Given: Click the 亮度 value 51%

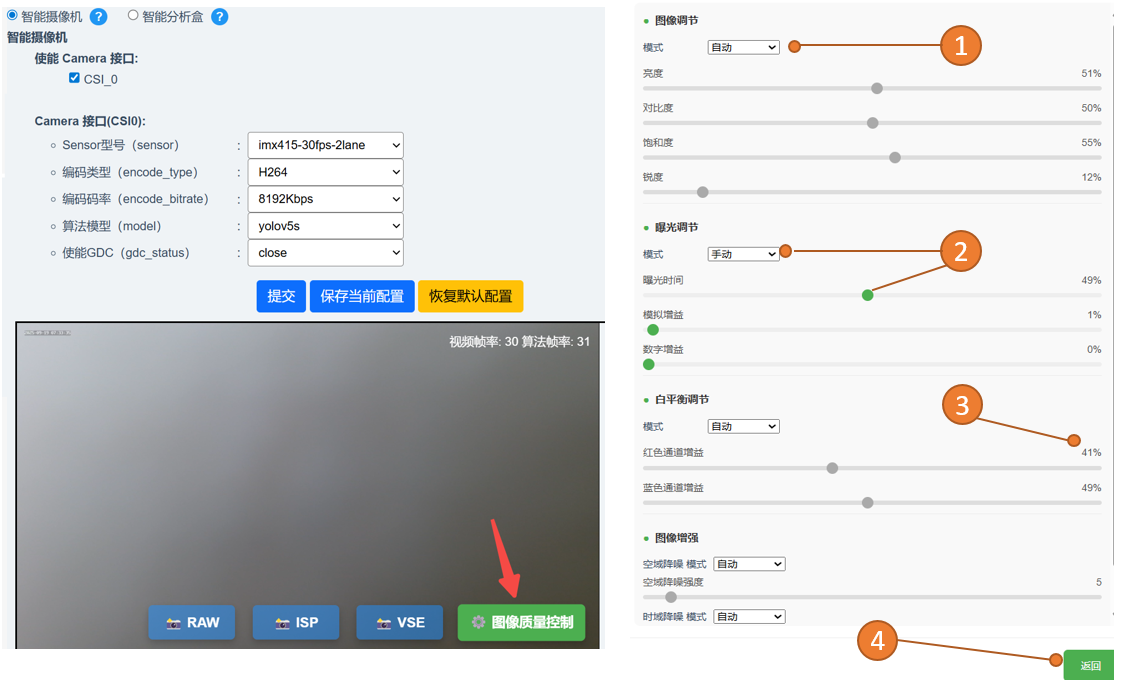Looking at the screenshot, I should click(1091, 73).
